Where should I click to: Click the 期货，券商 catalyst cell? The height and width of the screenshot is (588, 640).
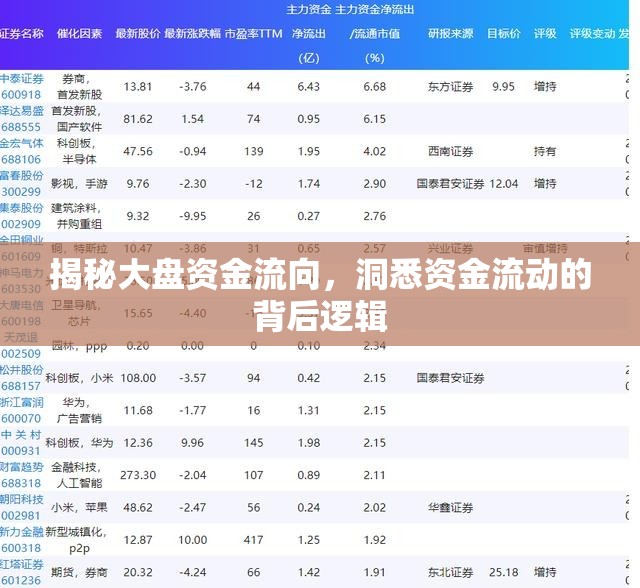79,572
